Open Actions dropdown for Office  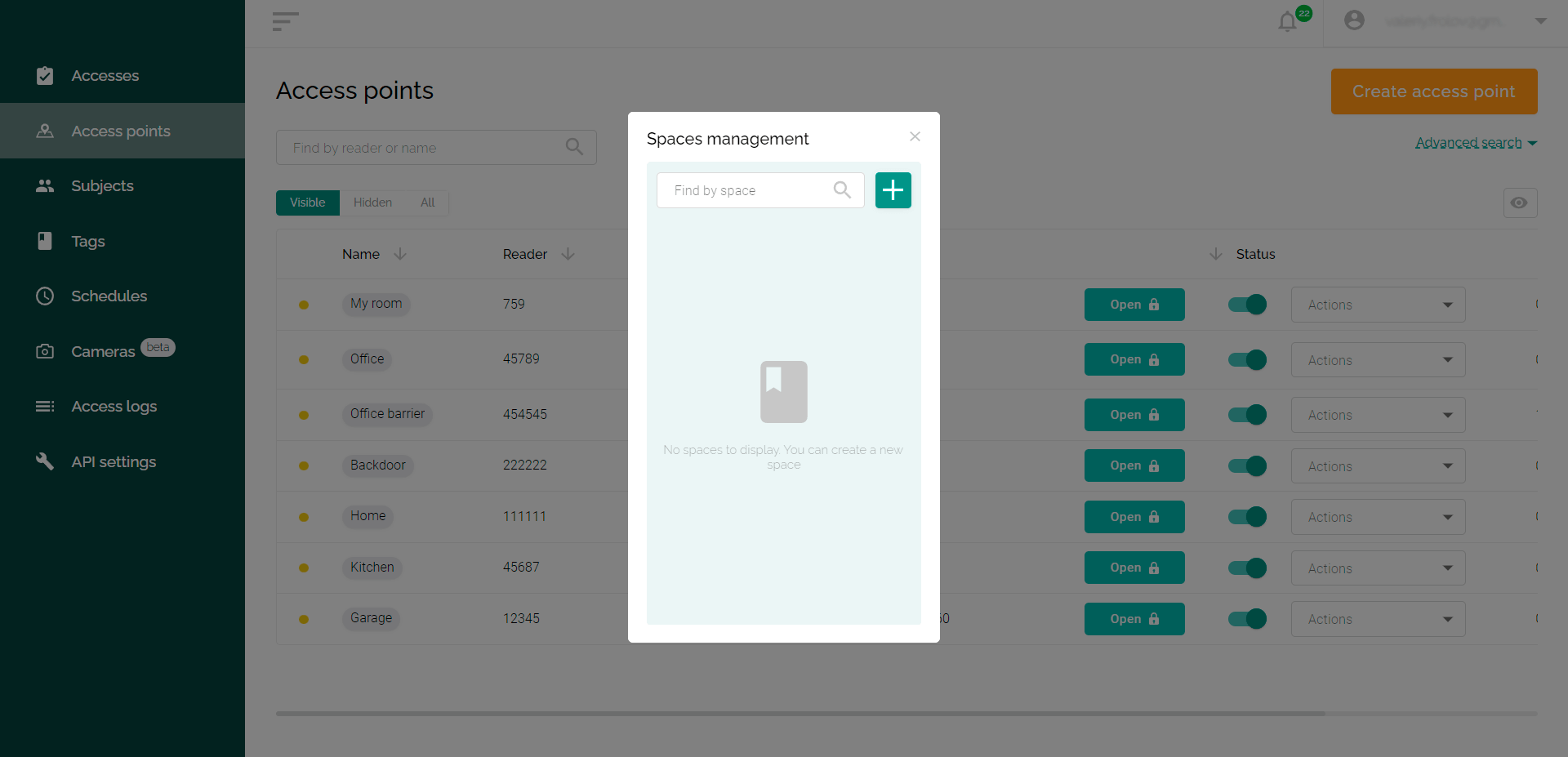click(1379, 360)
